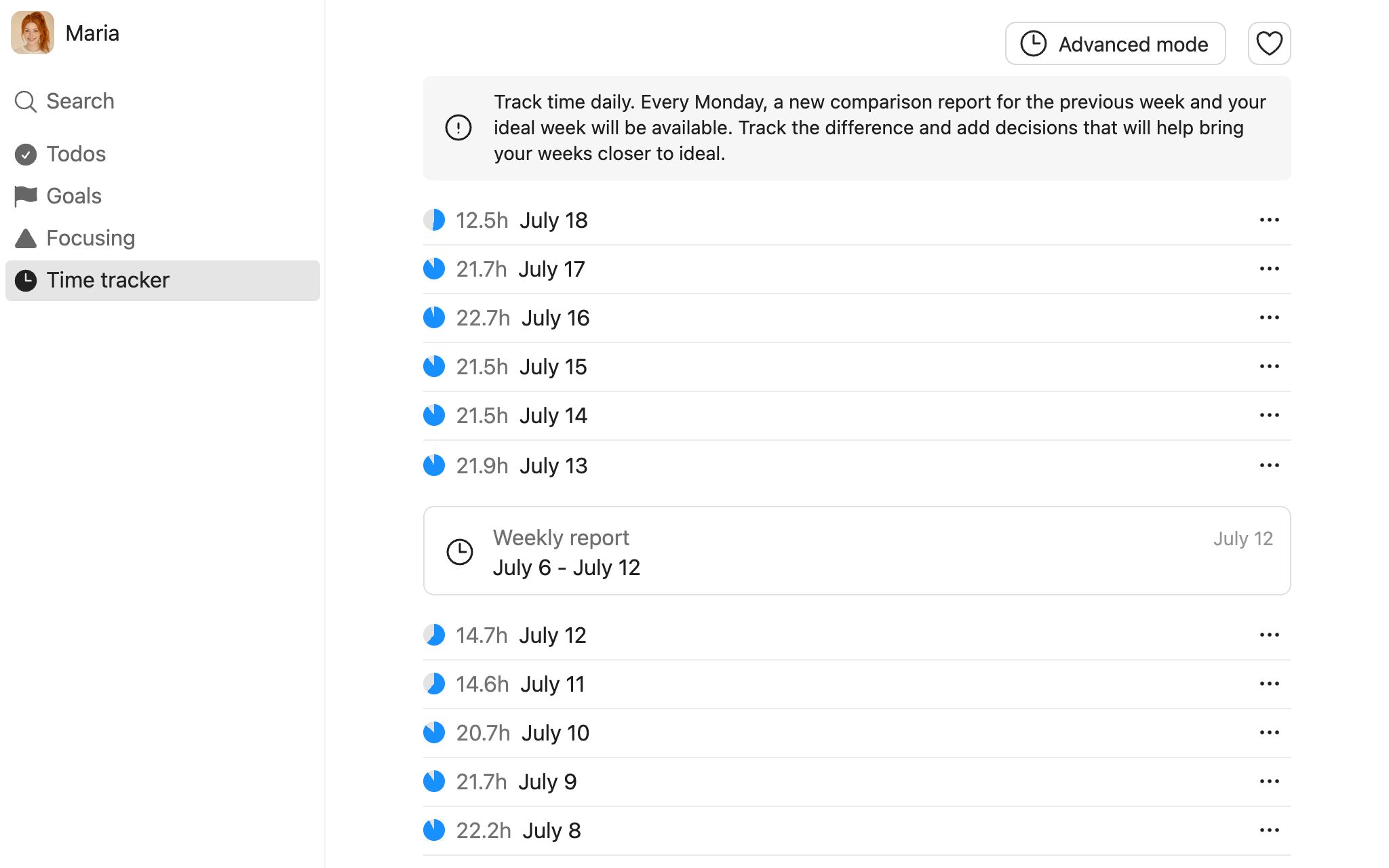Image resolution: width=1389 pixels, height=868 pixels.
Task: Click the Focusing triangle icon
Action: click(26, 238)
